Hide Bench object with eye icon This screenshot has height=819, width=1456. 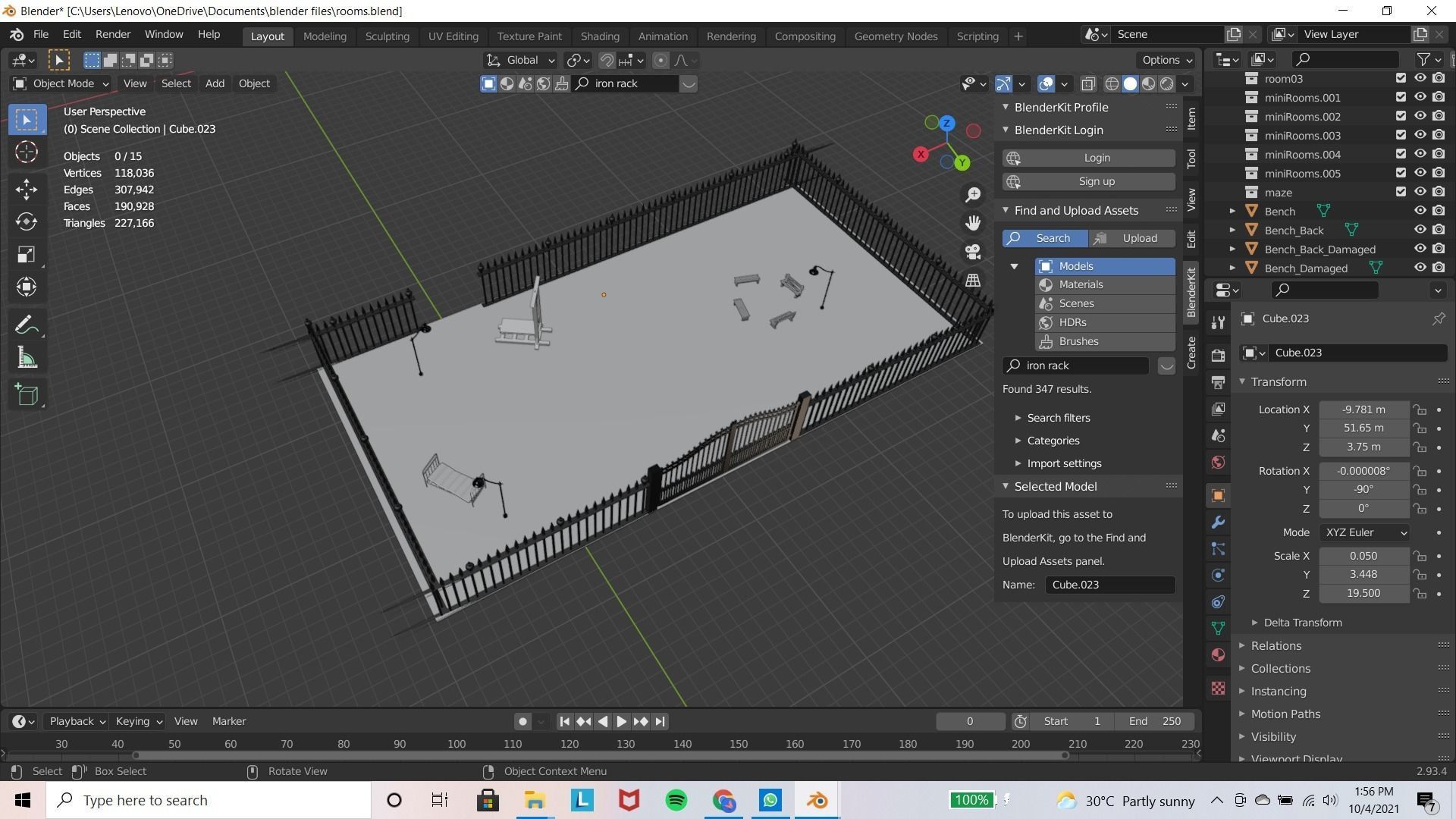pos(1420,211)
